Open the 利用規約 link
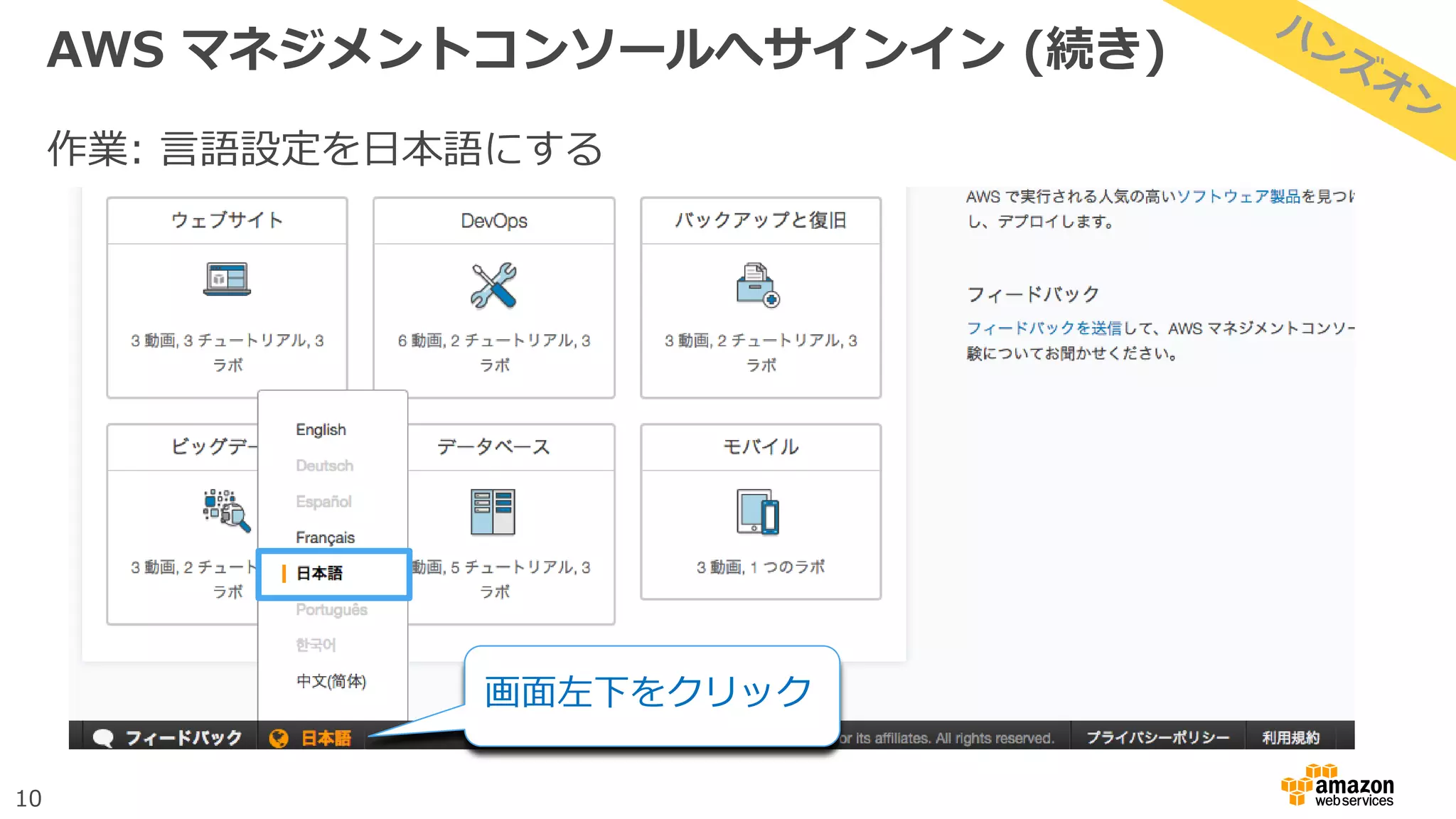 1290,738
